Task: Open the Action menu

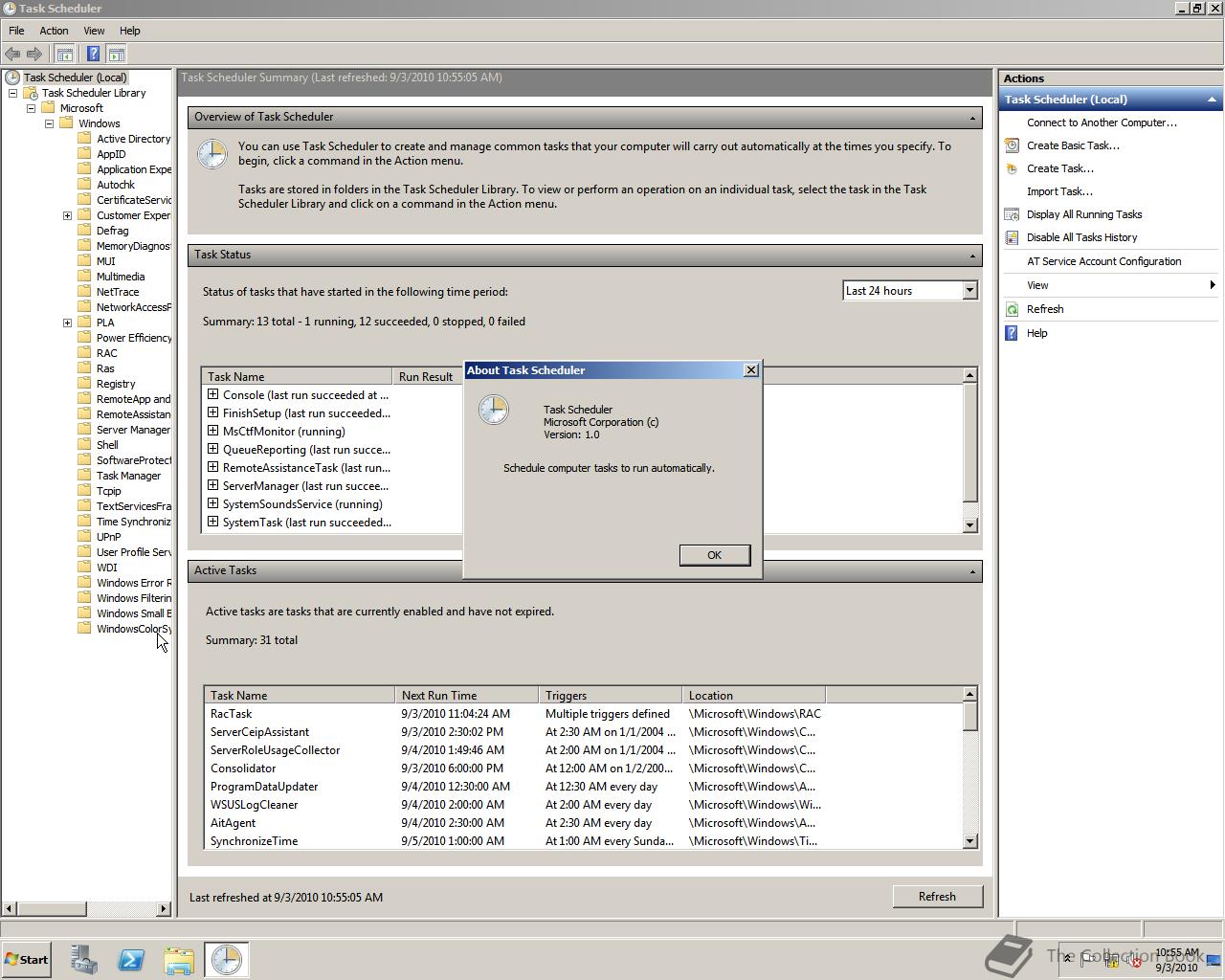Action: tap(54, 31)
